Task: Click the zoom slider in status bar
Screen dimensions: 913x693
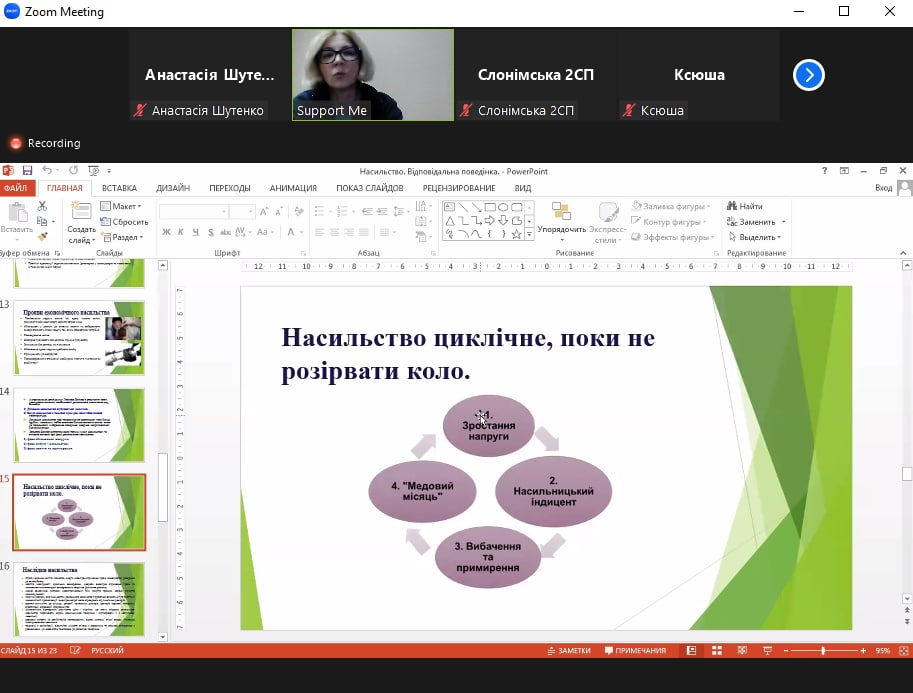Action: pyautogui.click(x=823, y=650)
